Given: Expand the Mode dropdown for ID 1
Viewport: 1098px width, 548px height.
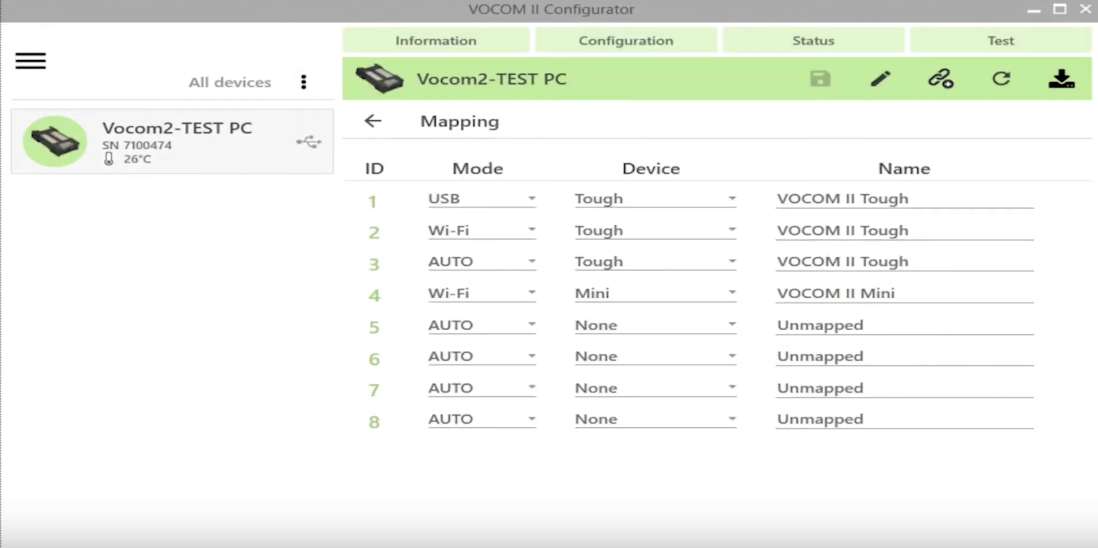Looking at the screenshot, I should [482, 199].
